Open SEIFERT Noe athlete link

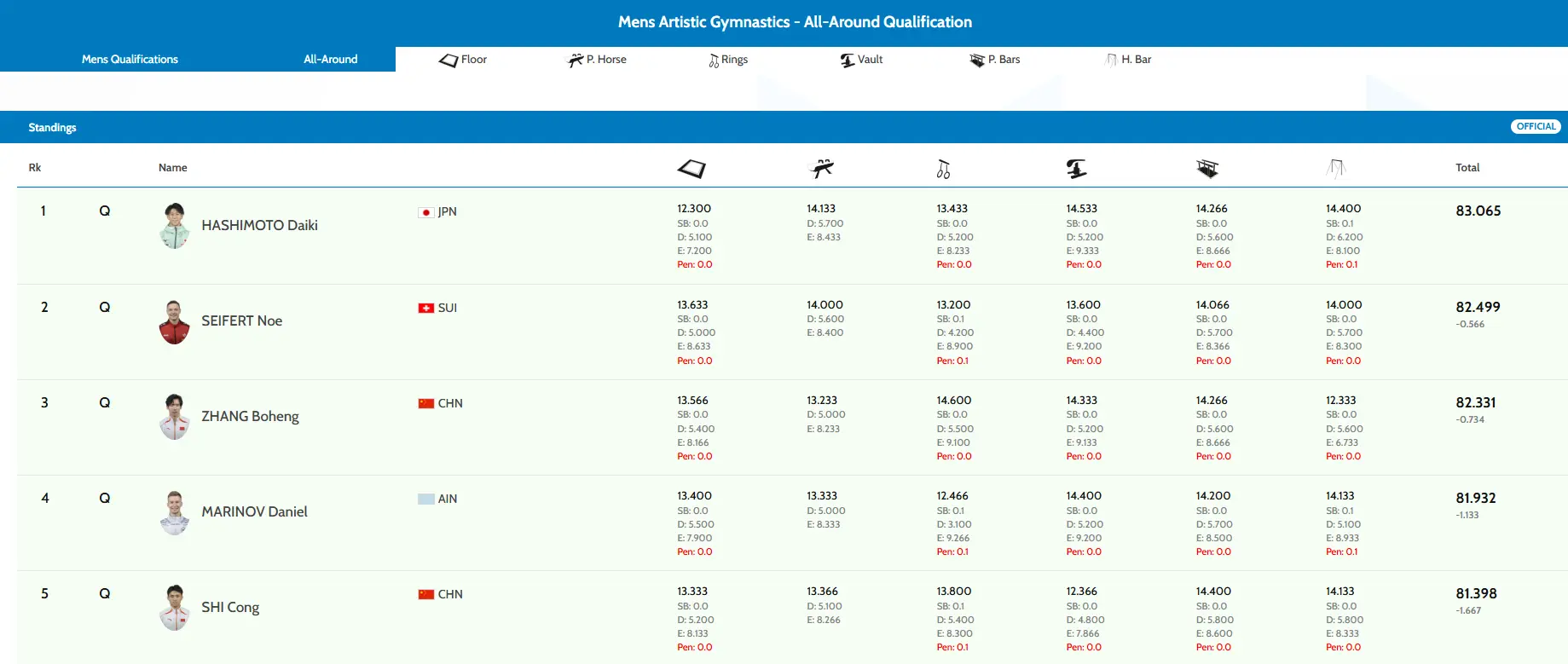click(241, 321)
